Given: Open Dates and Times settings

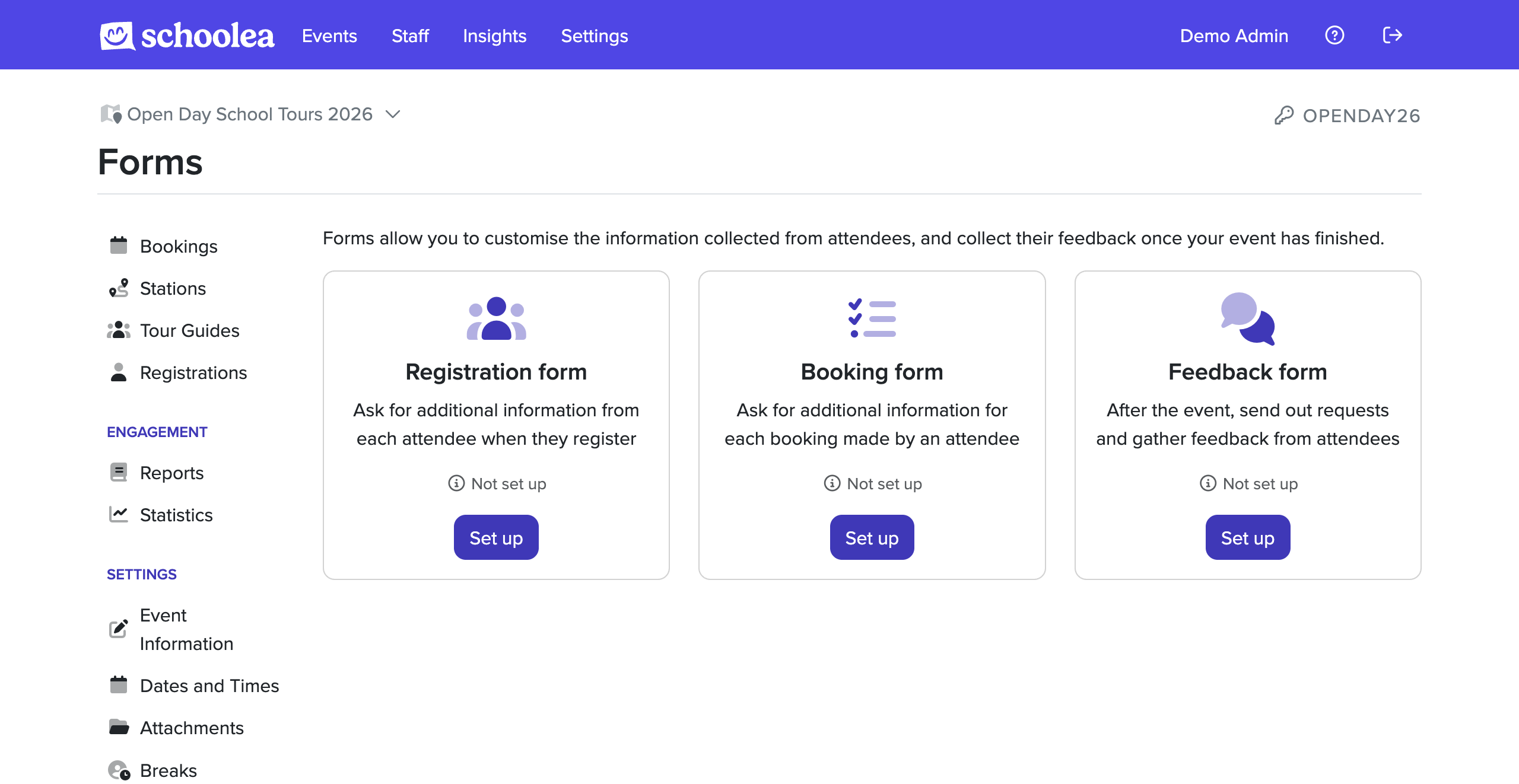Looking at the screenshot, I should pyautogui.click(x=209, y=686).
